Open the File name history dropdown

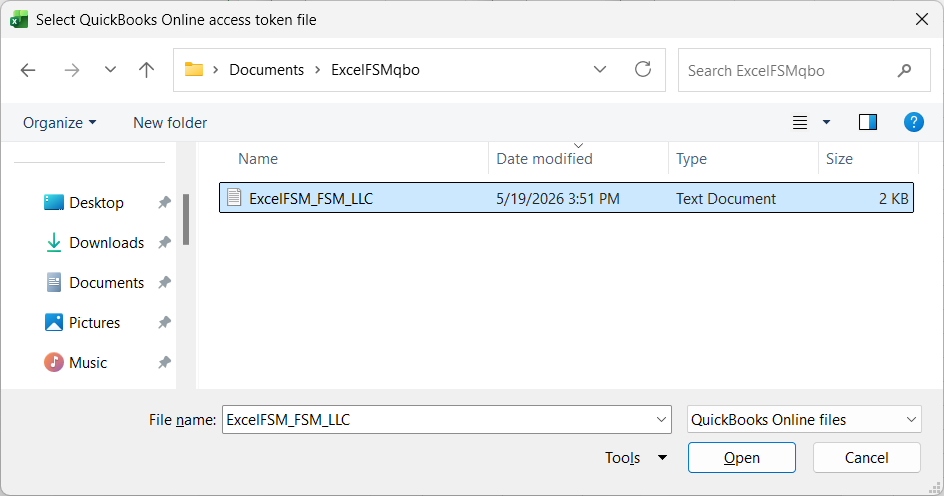(661, 420)
